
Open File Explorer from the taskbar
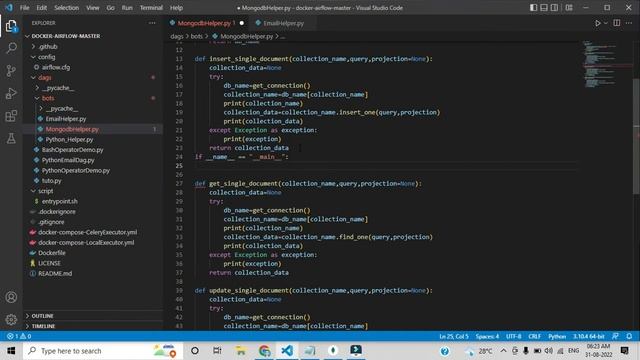point(241,351)
